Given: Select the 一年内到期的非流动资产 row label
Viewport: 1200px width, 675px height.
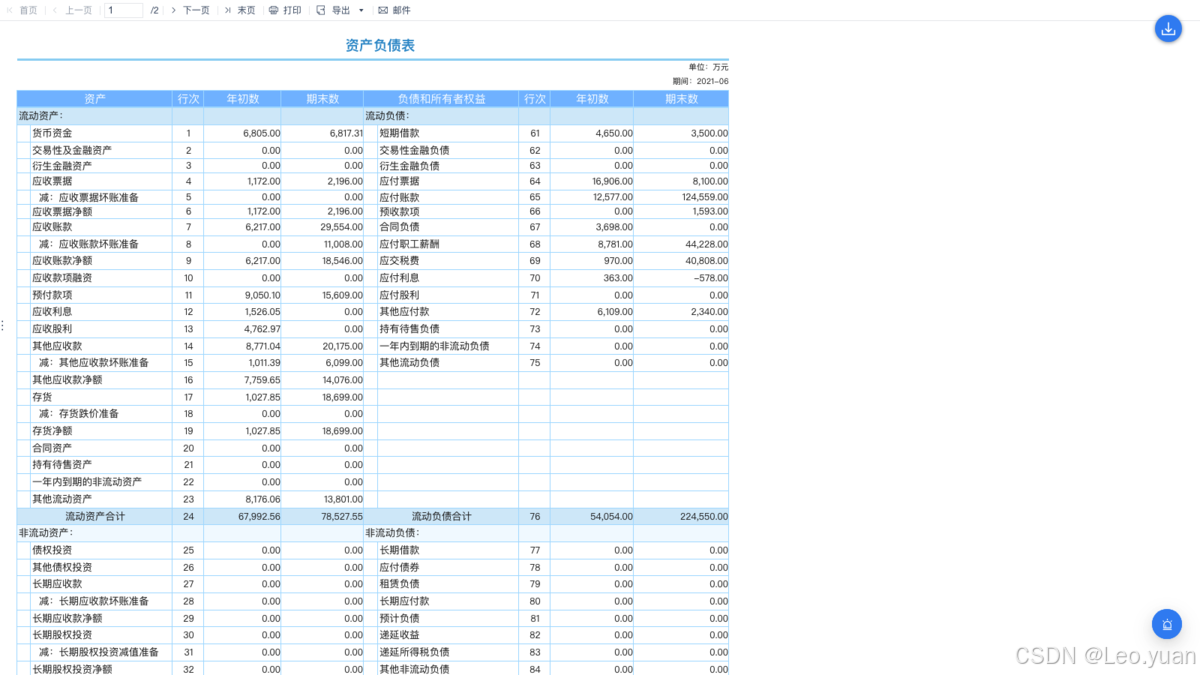Looking at the screenshot, I should pos(87,482).
